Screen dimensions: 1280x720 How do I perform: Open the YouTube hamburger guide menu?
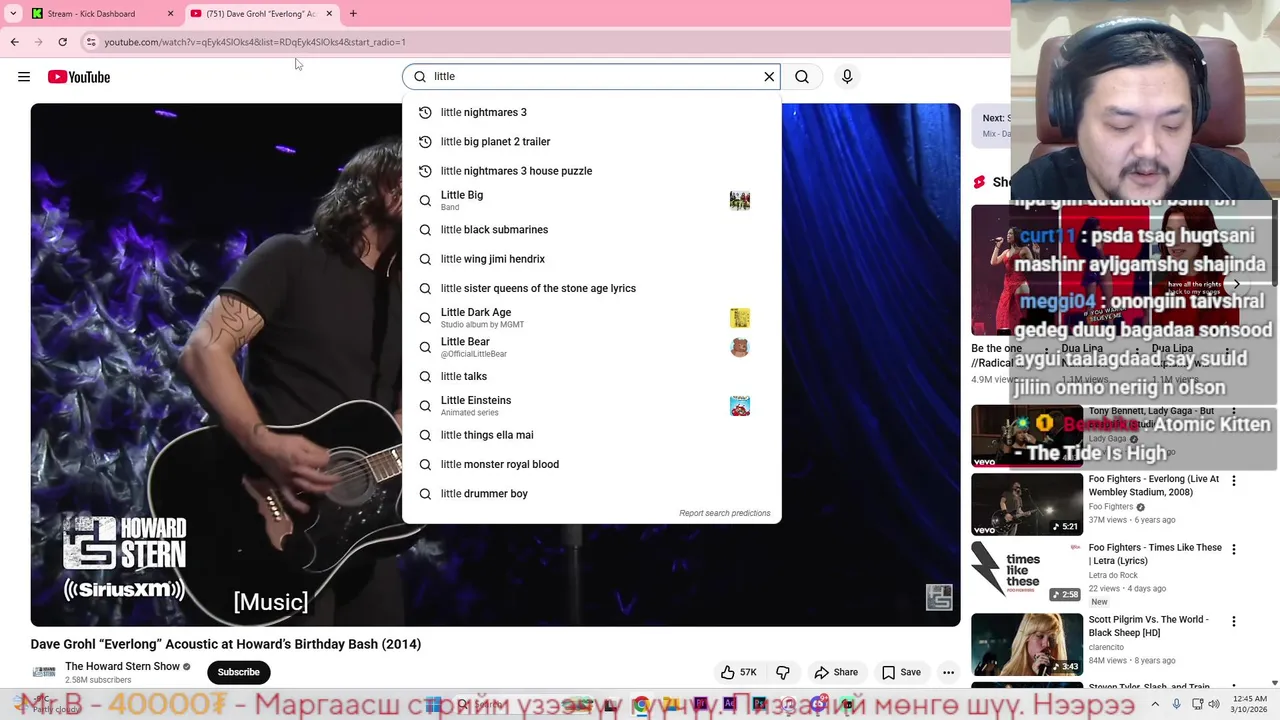coord(24,77)
